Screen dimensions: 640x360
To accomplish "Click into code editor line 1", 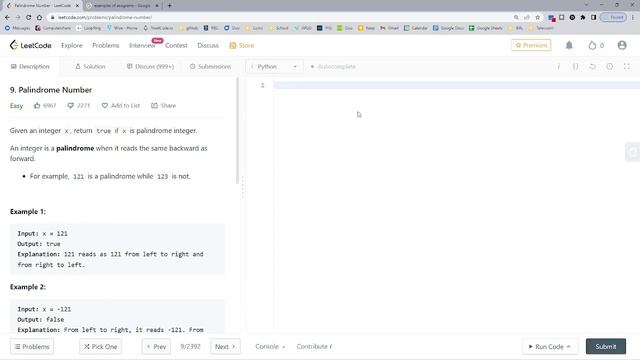I will coord(456,85).
